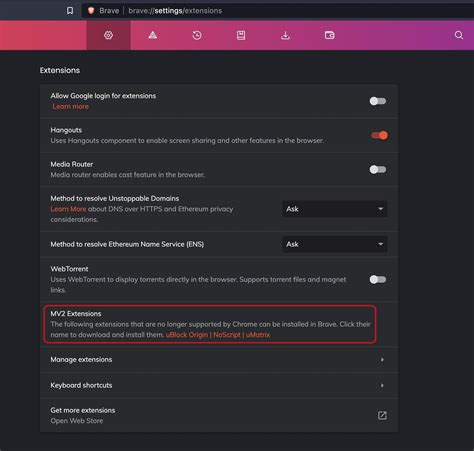474x451 pixels.
Task: Click the external link icon for Web Store
Action: (x=382, y=415)
